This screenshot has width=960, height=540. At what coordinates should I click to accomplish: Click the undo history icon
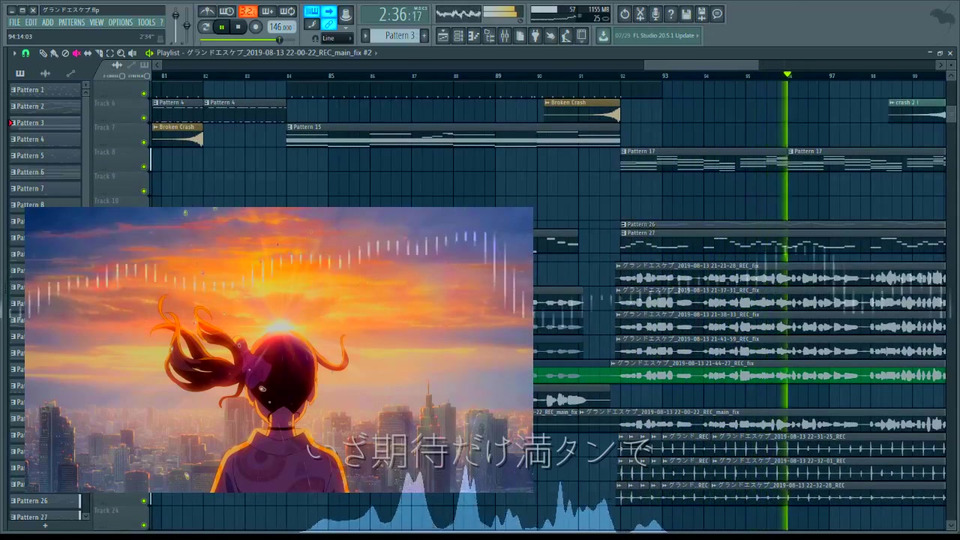(624, 13)
